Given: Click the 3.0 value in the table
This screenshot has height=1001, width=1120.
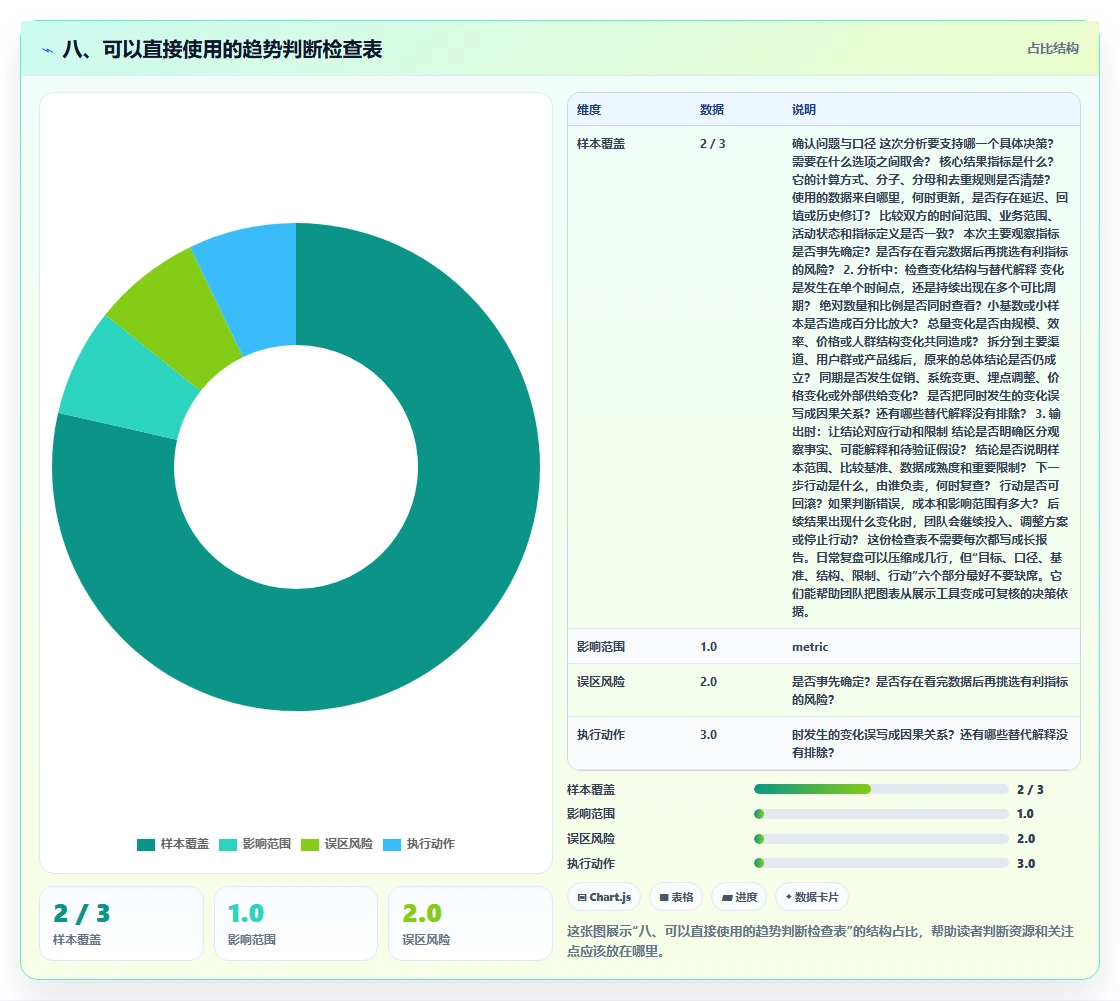Looking at the screenshot, I should pyautogui.click(x=709, y=734).
